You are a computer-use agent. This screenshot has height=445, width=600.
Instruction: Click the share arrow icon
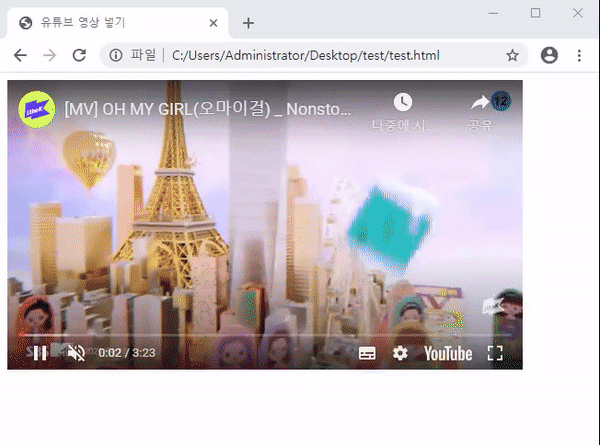(x=480, y=103)
